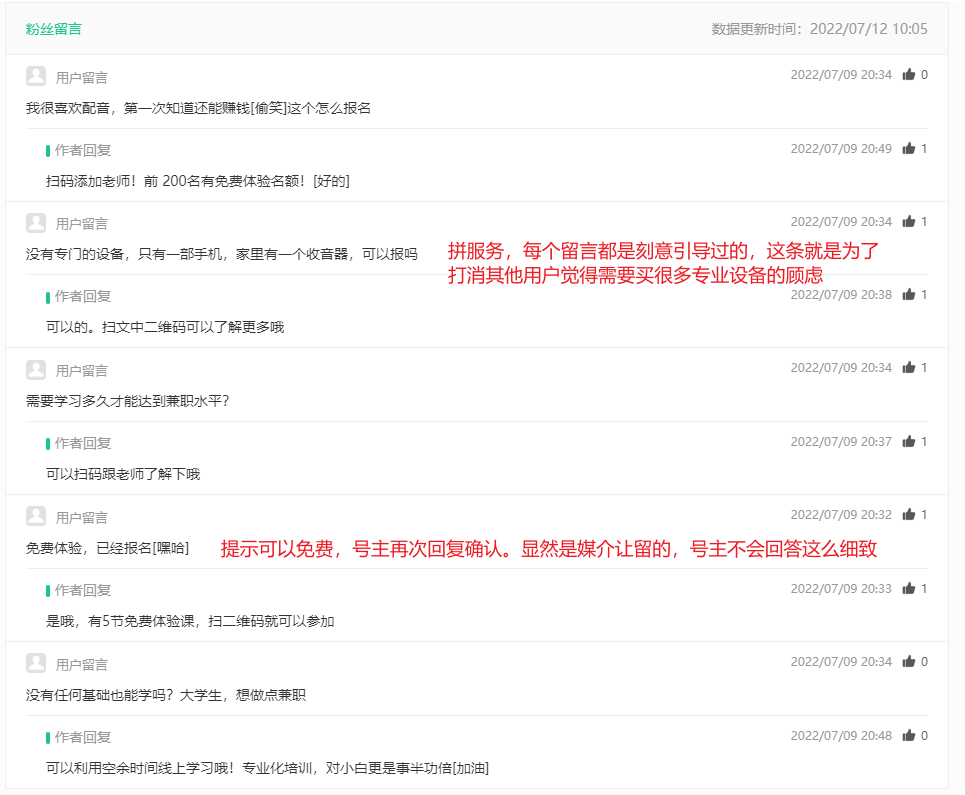Click comment text 免费体验，已经报名[嘿哈]

pyautogui.click(x=108, y=548)
